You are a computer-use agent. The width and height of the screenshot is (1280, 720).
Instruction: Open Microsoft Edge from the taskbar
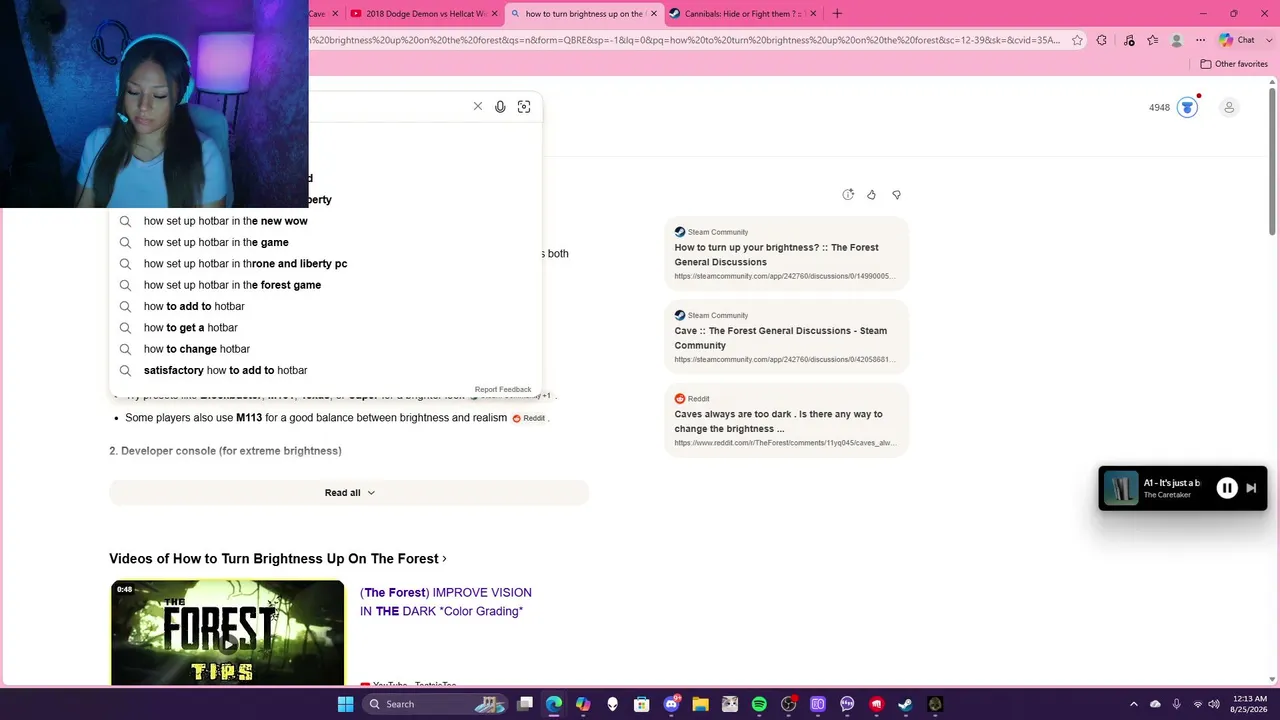[x=554, y=704]
